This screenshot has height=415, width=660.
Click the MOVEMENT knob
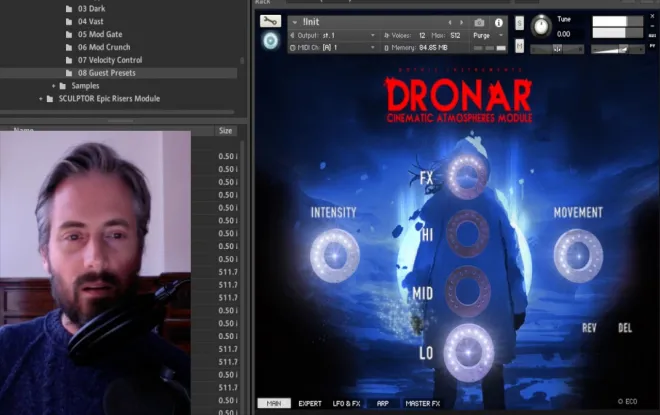[578, 255]
